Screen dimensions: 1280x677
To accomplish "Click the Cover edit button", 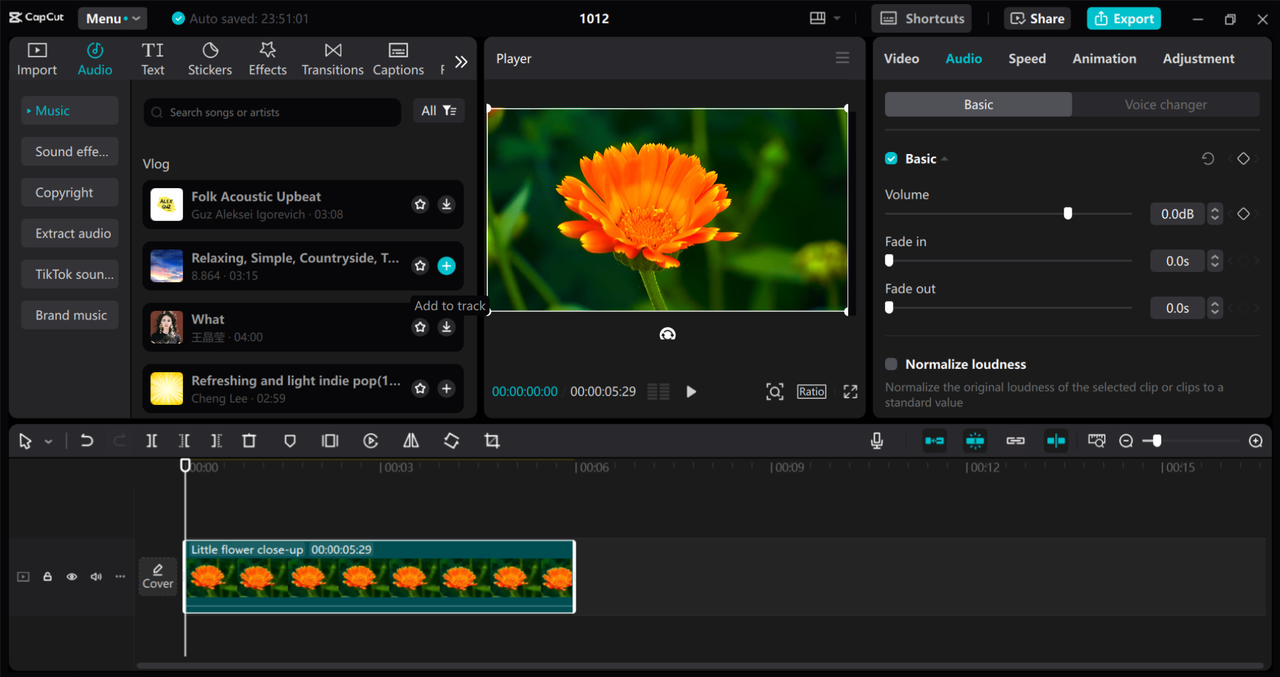I will (158, 576).
